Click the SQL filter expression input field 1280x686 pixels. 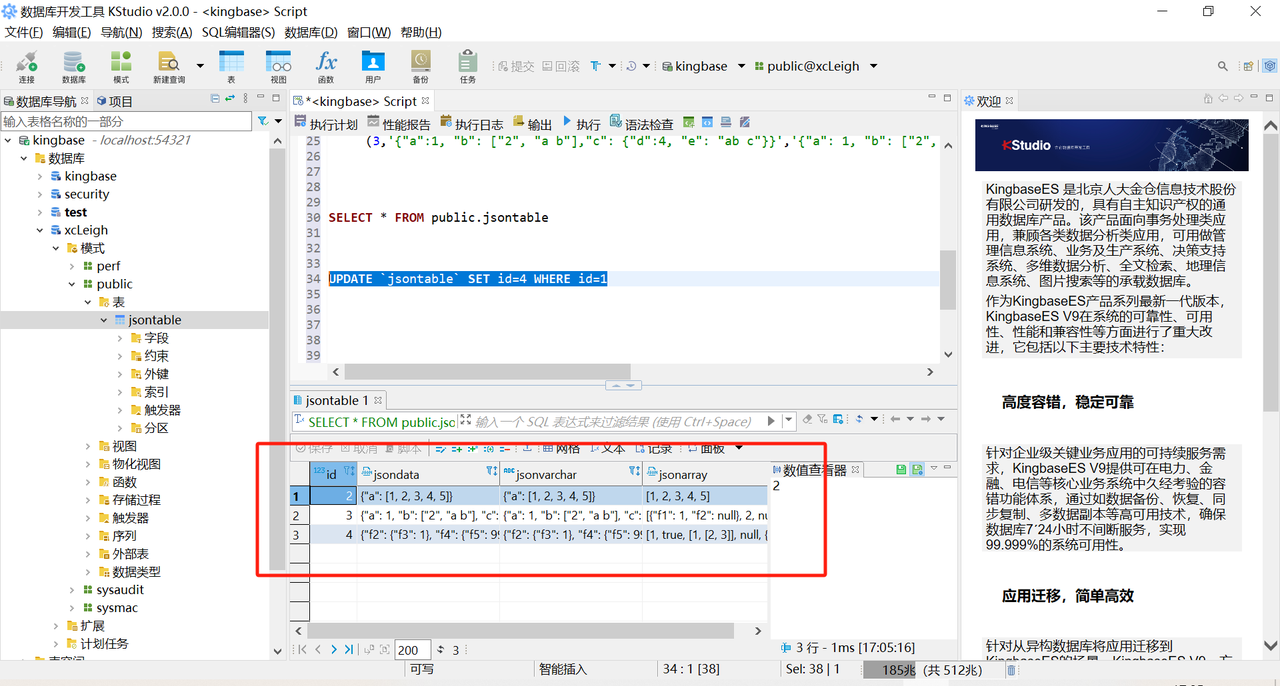tap(615, 421)
